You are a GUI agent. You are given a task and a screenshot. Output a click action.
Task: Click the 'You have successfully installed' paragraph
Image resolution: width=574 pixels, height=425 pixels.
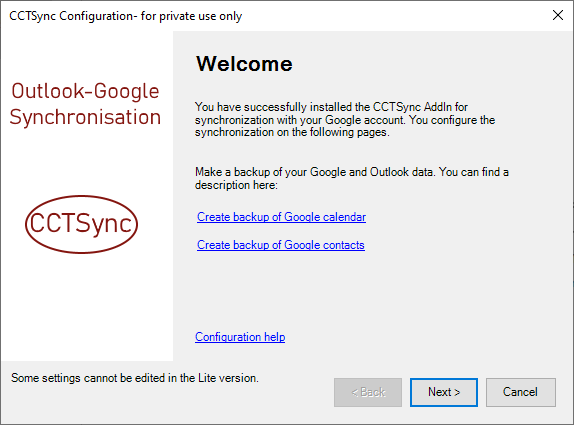[345, 119]
